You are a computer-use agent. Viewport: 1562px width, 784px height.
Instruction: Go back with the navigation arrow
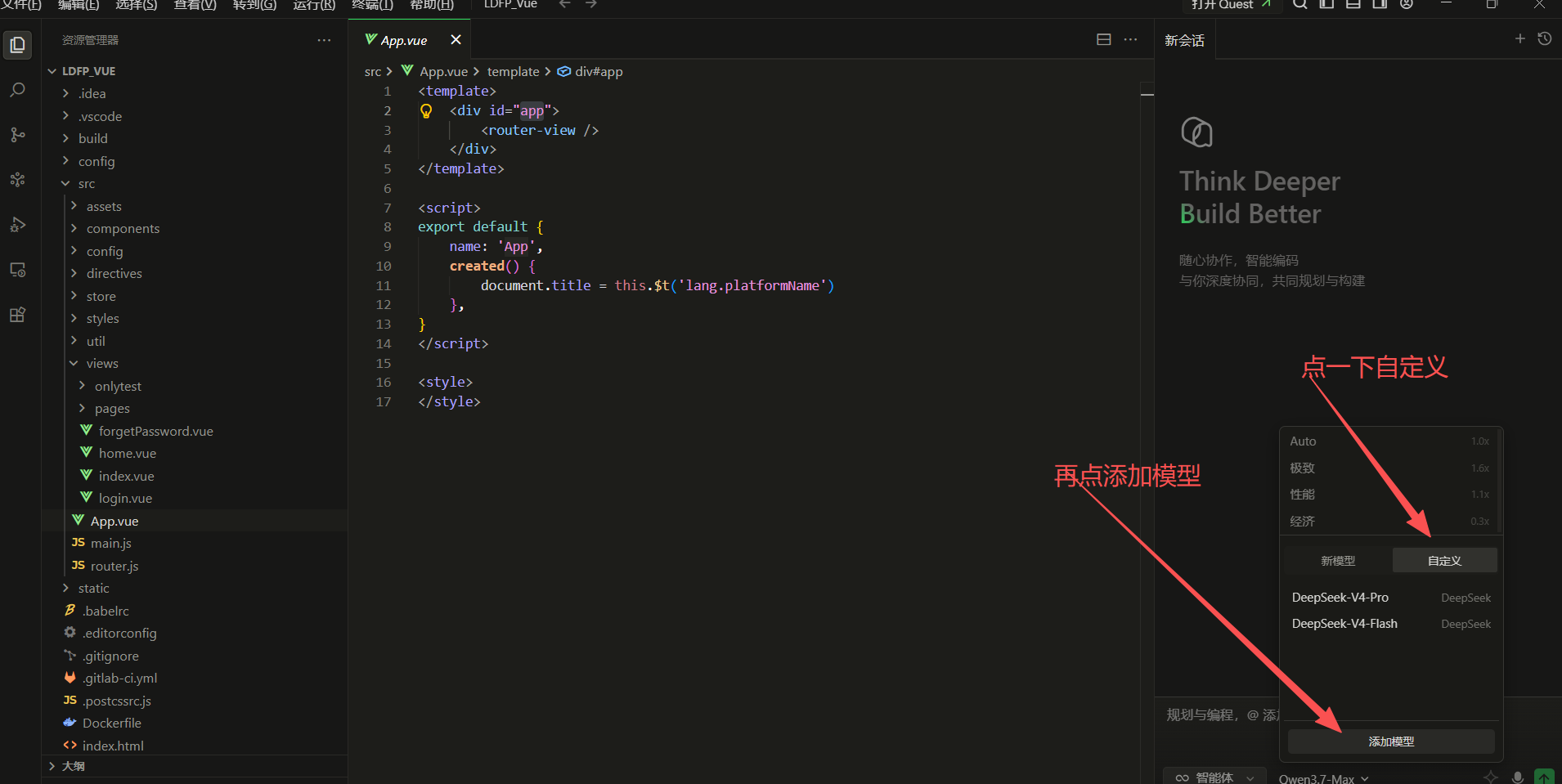[564, 4]
